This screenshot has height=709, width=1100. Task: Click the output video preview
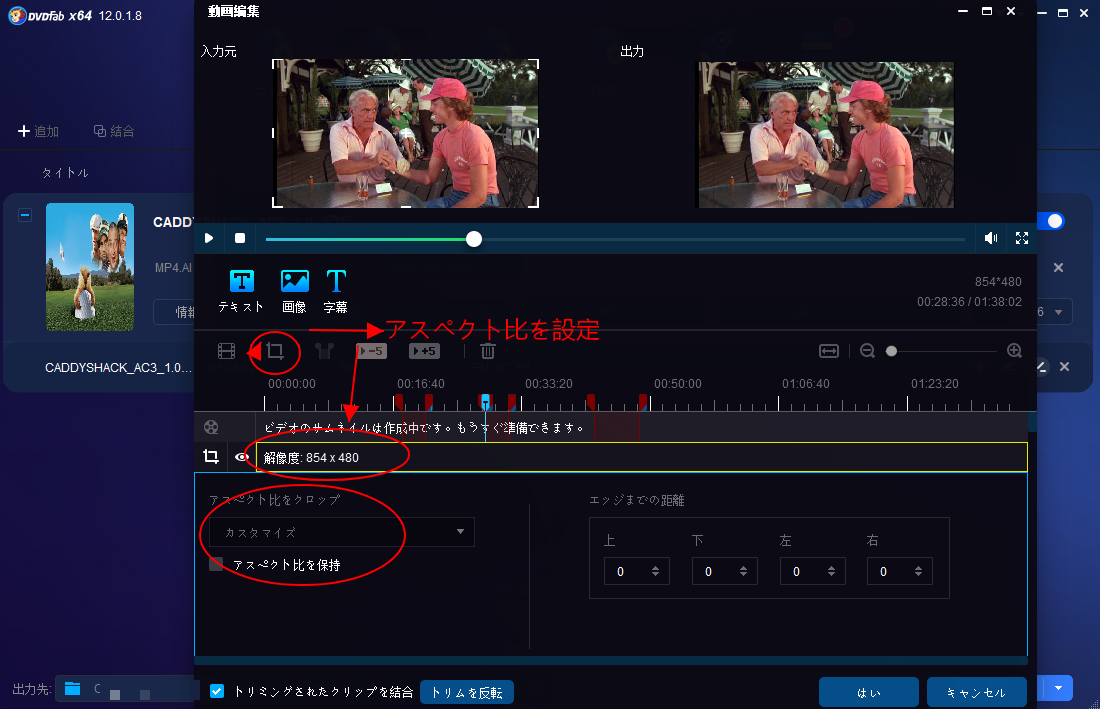(826, 135)
